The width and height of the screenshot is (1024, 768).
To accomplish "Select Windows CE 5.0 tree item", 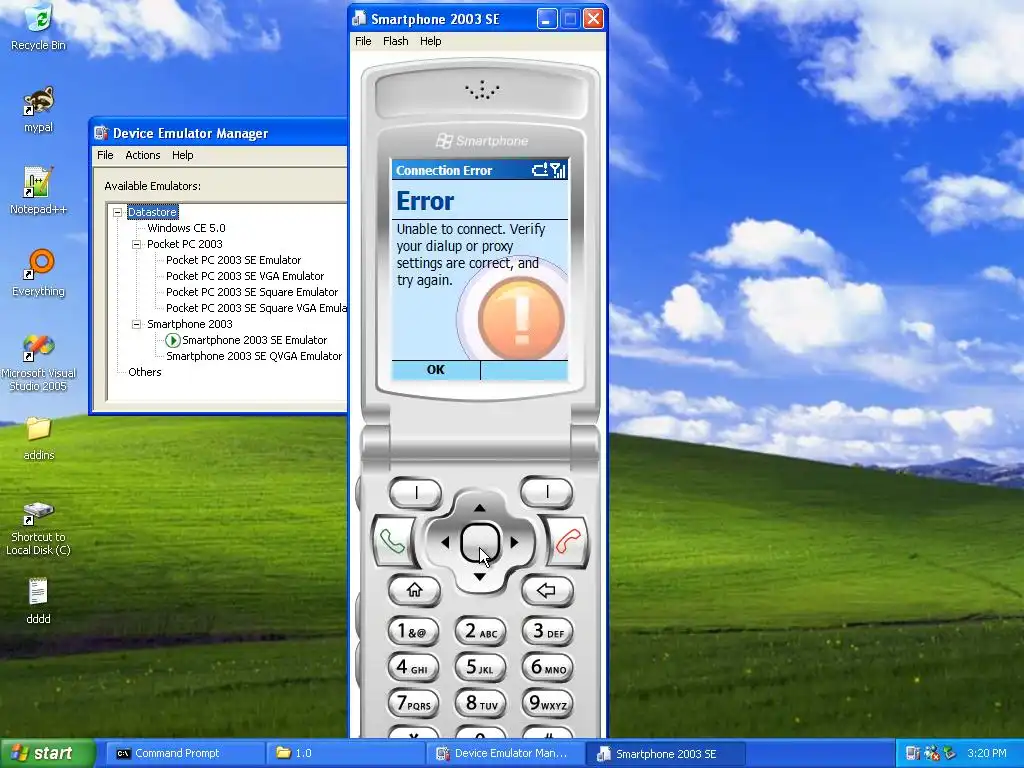I will [x=186, y=228].
